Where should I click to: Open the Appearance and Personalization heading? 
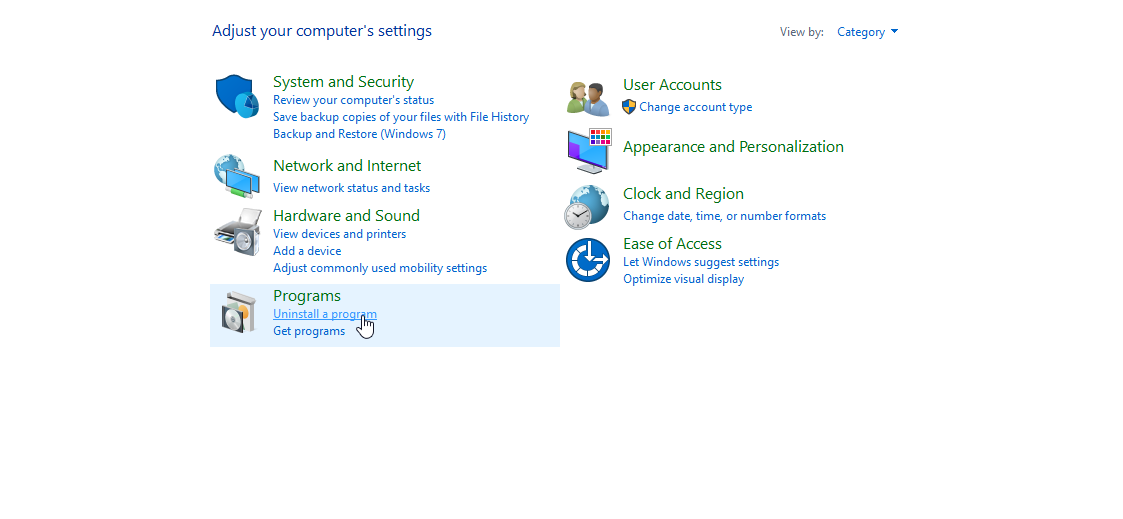733,147
